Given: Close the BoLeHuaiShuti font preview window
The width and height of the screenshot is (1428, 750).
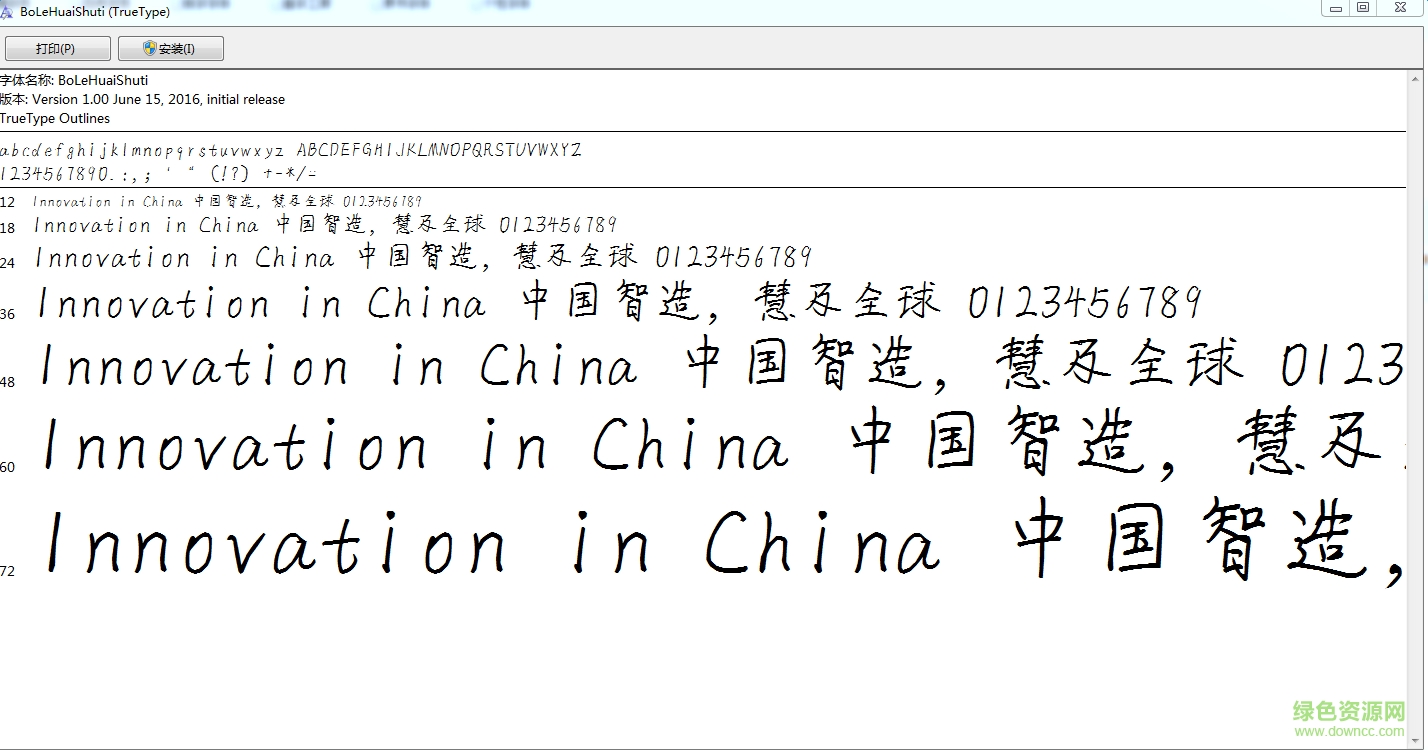Looking at the screenshot, I should tap(1399, 8).
